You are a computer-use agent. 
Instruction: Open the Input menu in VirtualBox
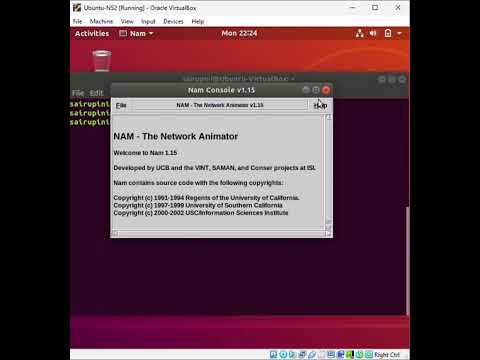pyautogui.click(x=148, y=21)
